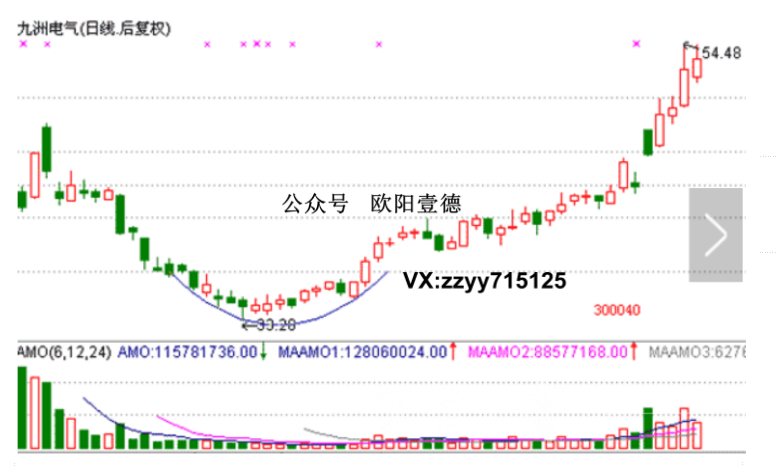776x466 pixels.
Task: Click the low price label 30.28
Action: tap(276, 325)
